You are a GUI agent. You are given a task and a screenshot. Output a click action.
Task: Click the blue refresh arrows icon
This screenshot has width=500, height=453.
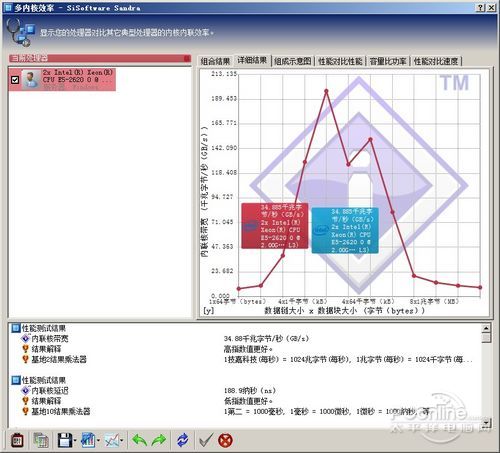(x=183, y=440)
